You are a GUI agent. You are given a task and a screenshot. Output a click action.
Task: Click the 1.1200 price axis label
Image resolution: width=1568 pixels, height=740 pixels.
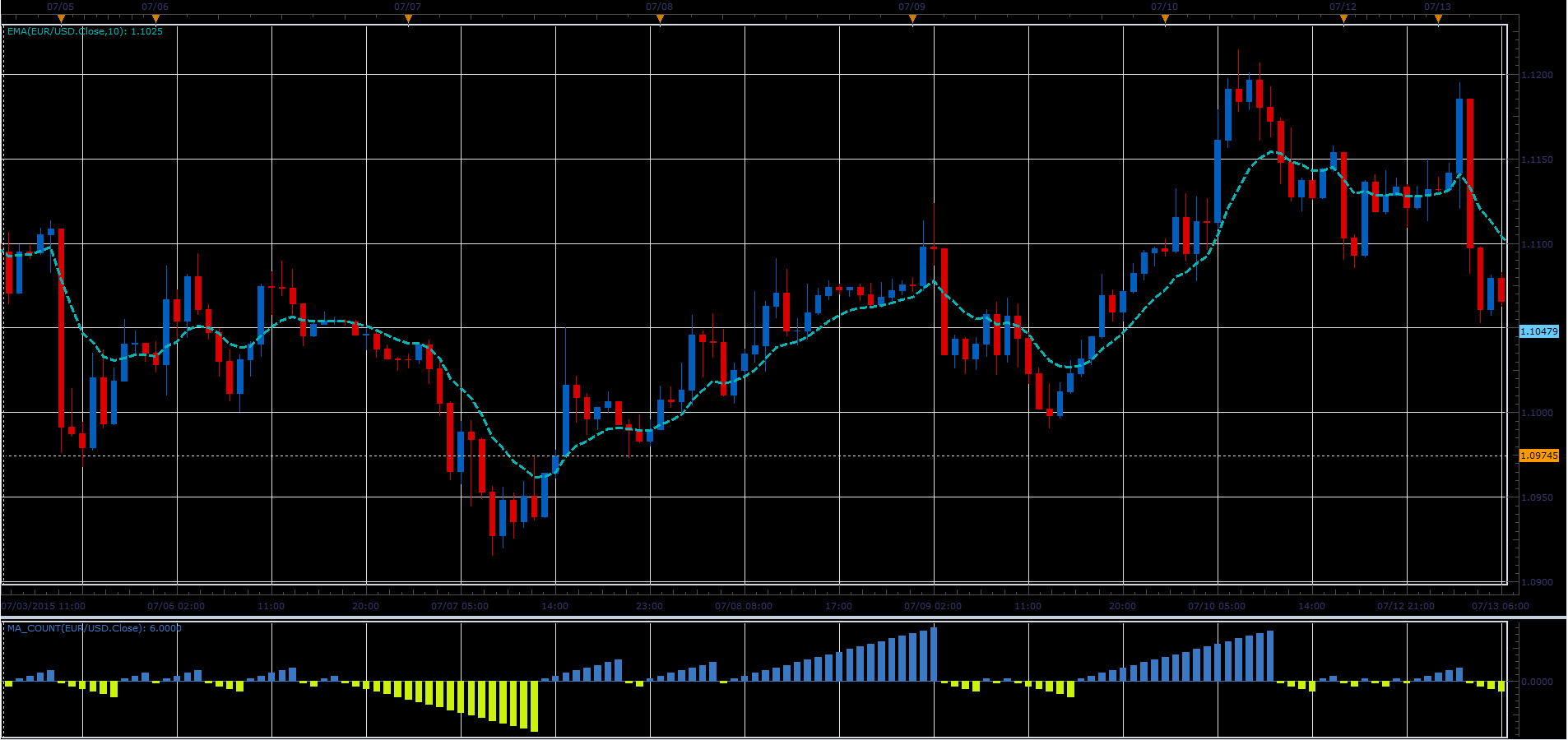(x=1537, y=75)
